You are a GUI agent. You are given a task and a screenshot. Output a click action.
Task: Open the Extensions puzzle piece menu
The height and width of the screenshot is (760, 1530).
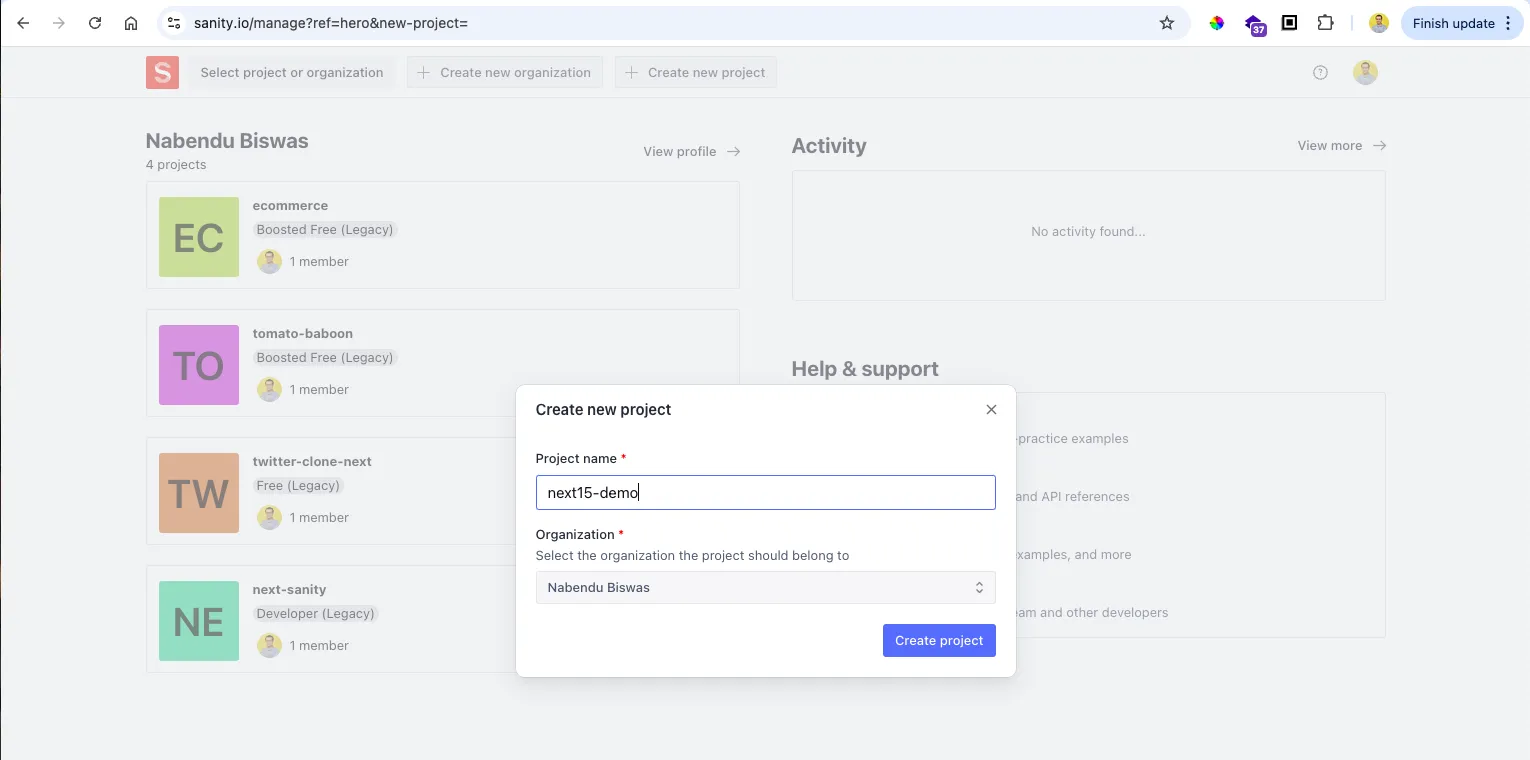point(1326,23)
